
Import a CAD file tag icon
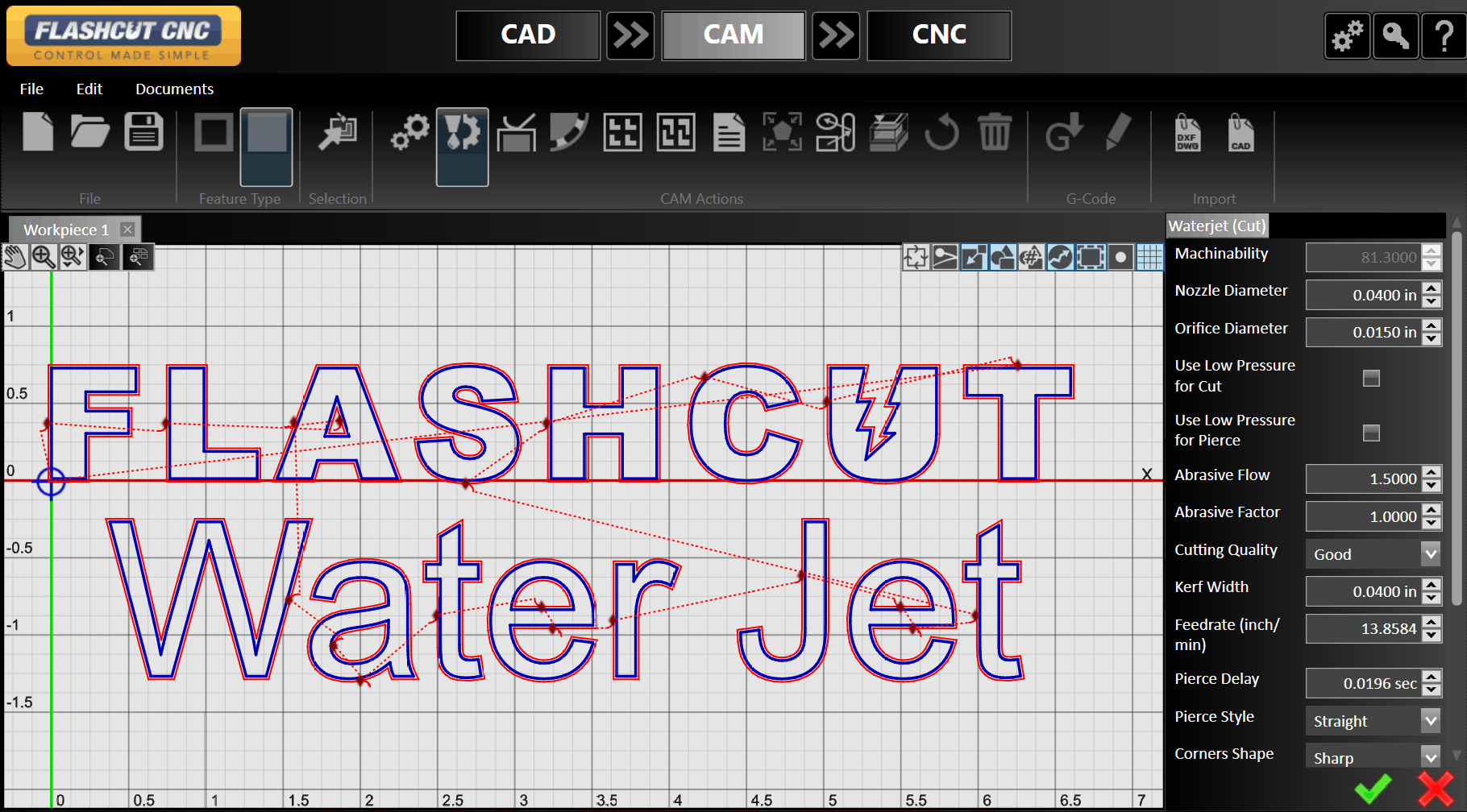coord(1241,132)
